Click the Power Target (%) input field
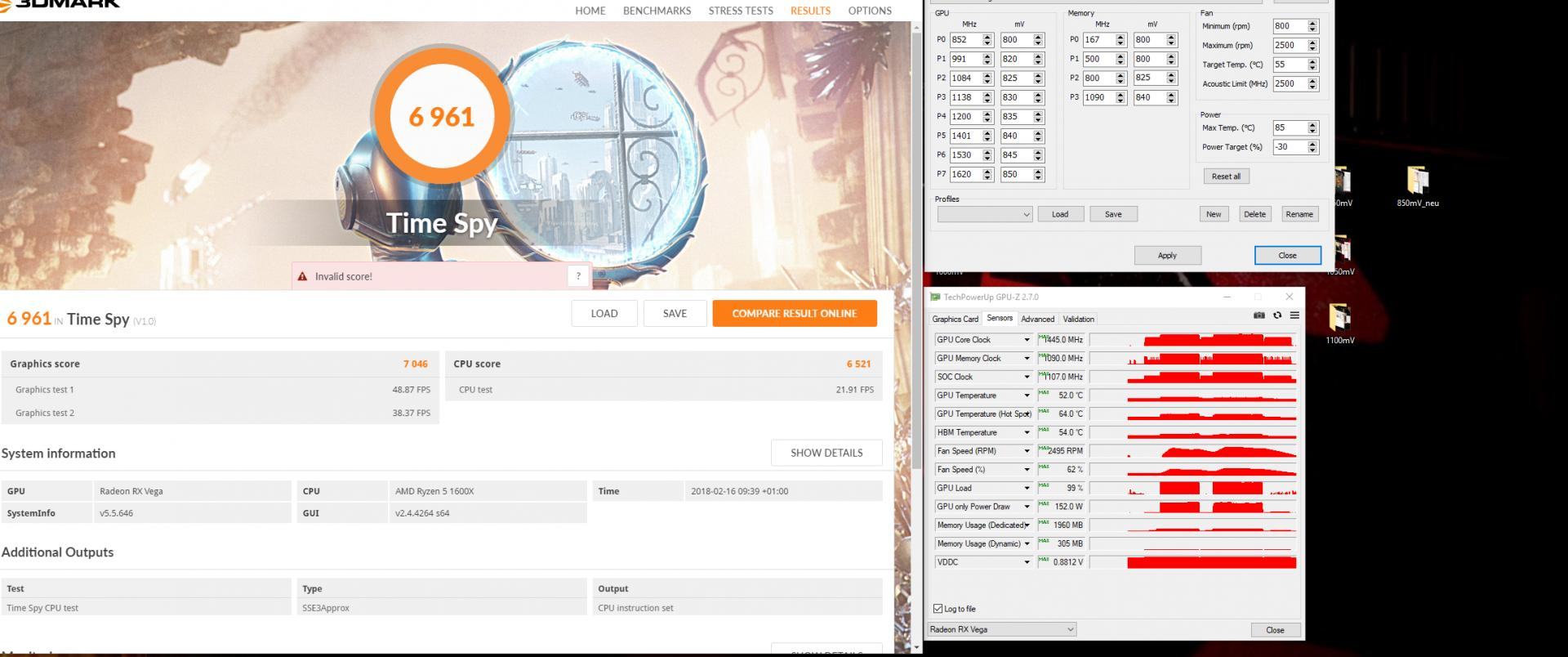Screen dimensions: 1568x657 pos(1290,147)
